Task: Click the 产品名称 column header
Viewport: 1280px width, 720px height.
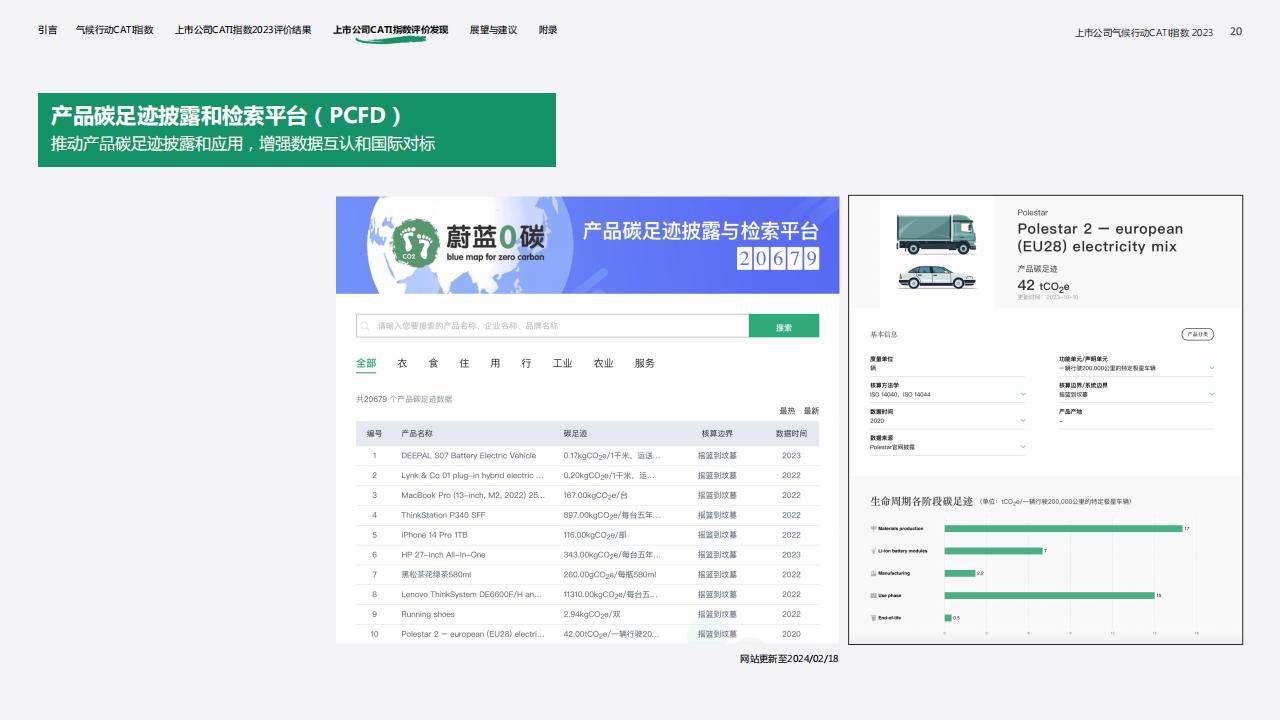Action: tap(417, 433)
